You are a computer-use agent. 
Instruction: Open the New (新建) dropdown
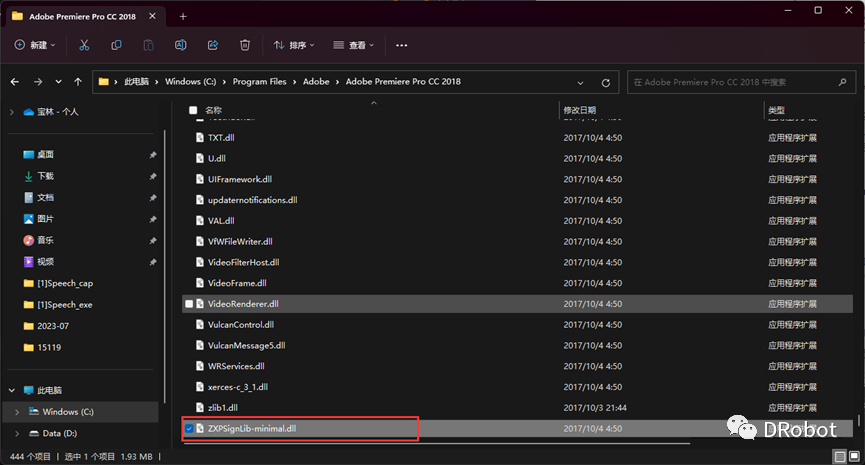35,45
